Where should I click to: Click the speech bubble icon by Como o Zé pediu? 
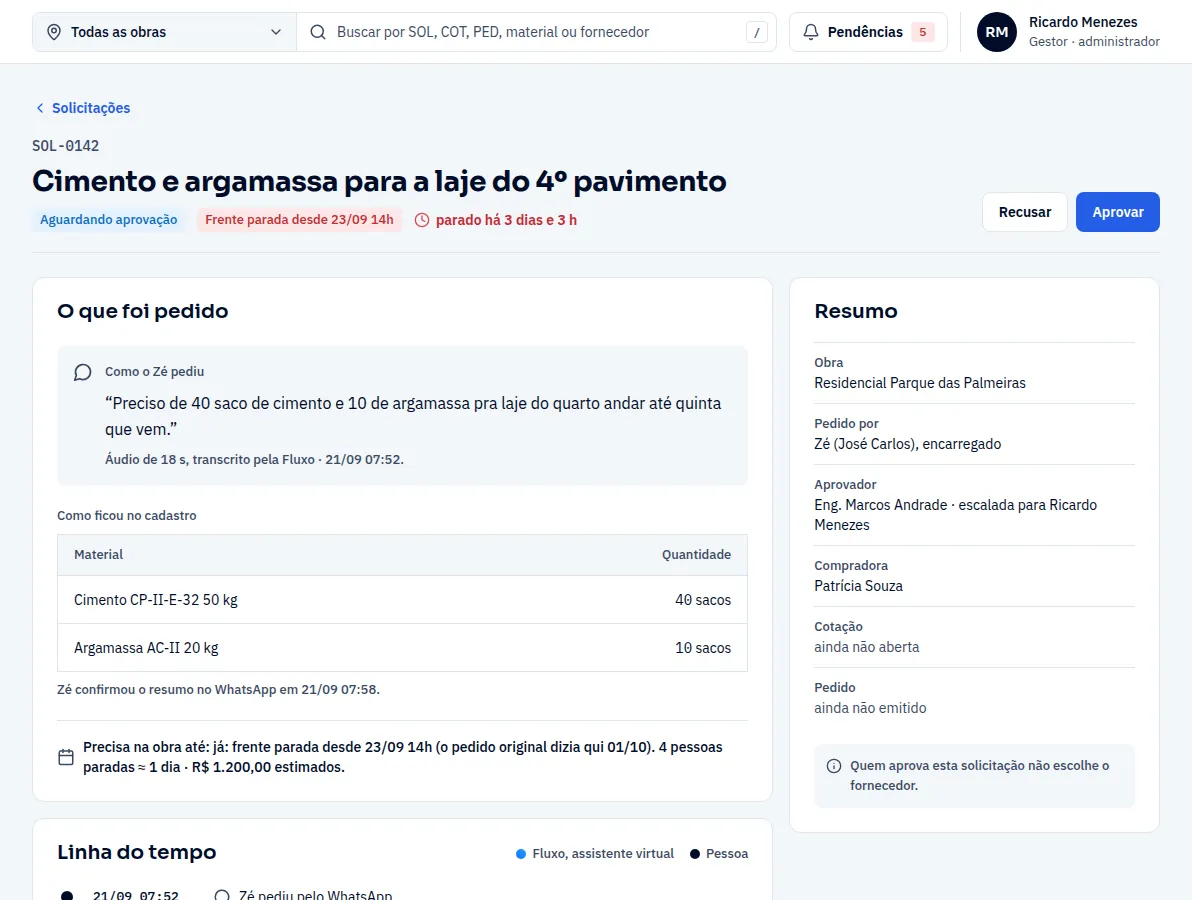[x=83, y=372]
